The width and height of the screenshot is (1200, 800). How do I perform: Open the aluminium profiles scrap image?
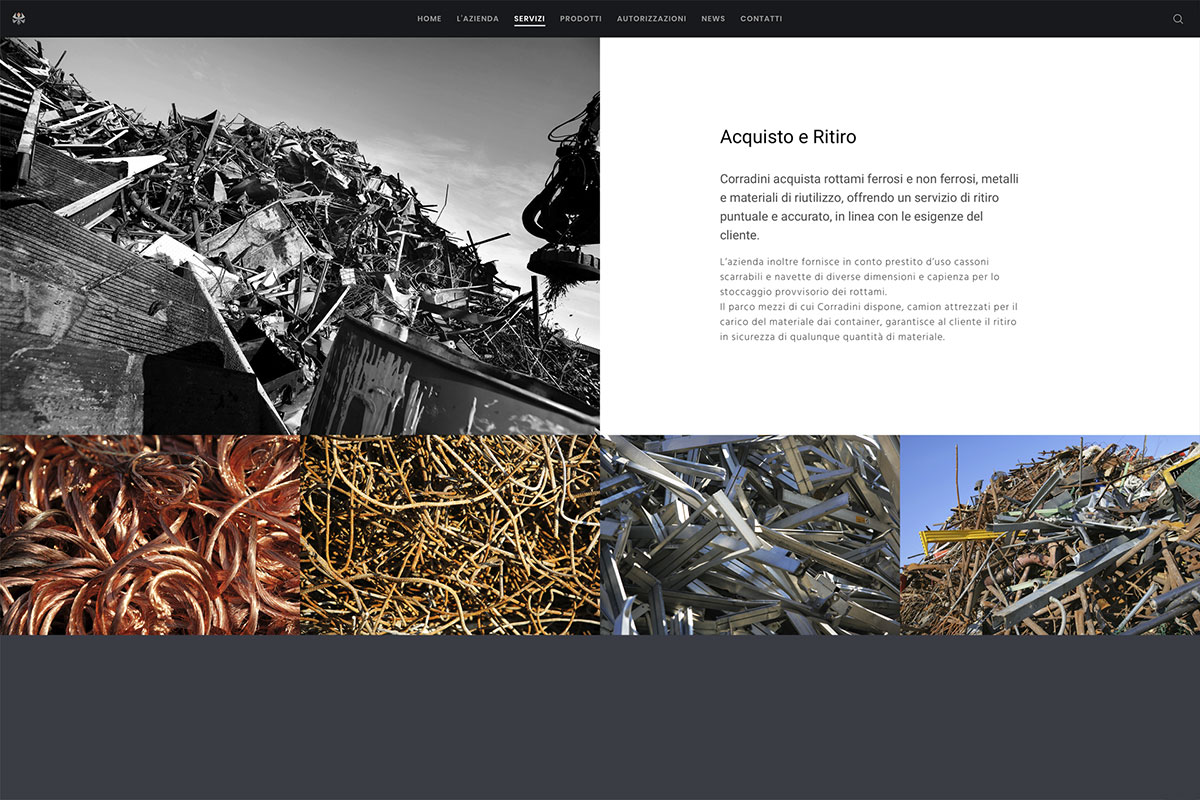coord(750,535)
